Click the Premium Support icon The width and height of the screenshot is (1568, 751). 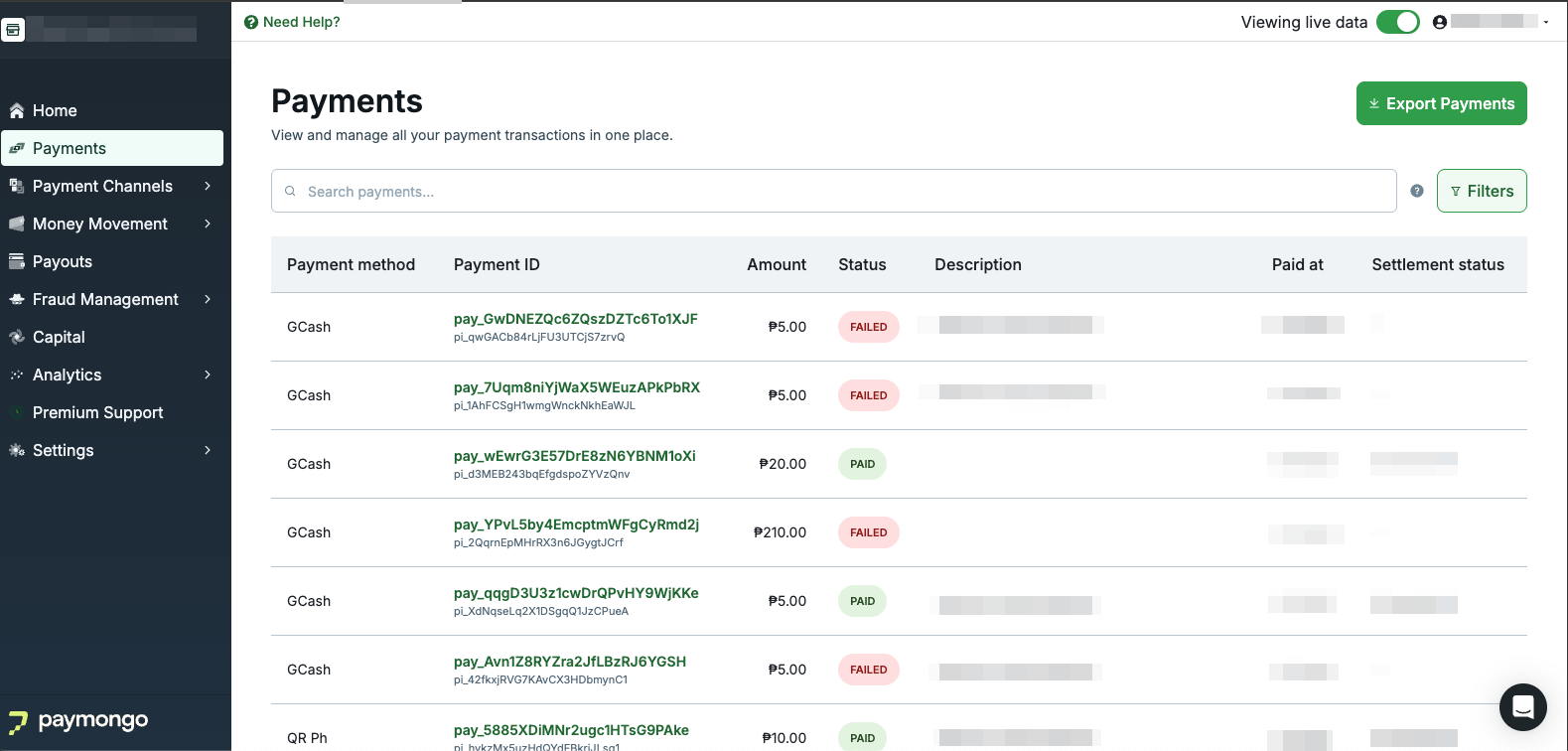point(17,412)
